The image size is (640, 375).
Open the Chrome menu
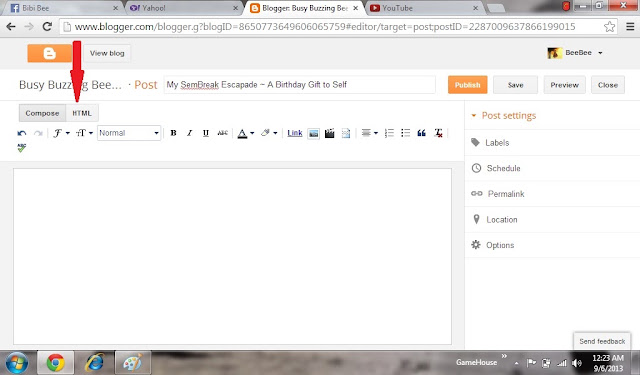pyautogui.click(x=630, y=27)
